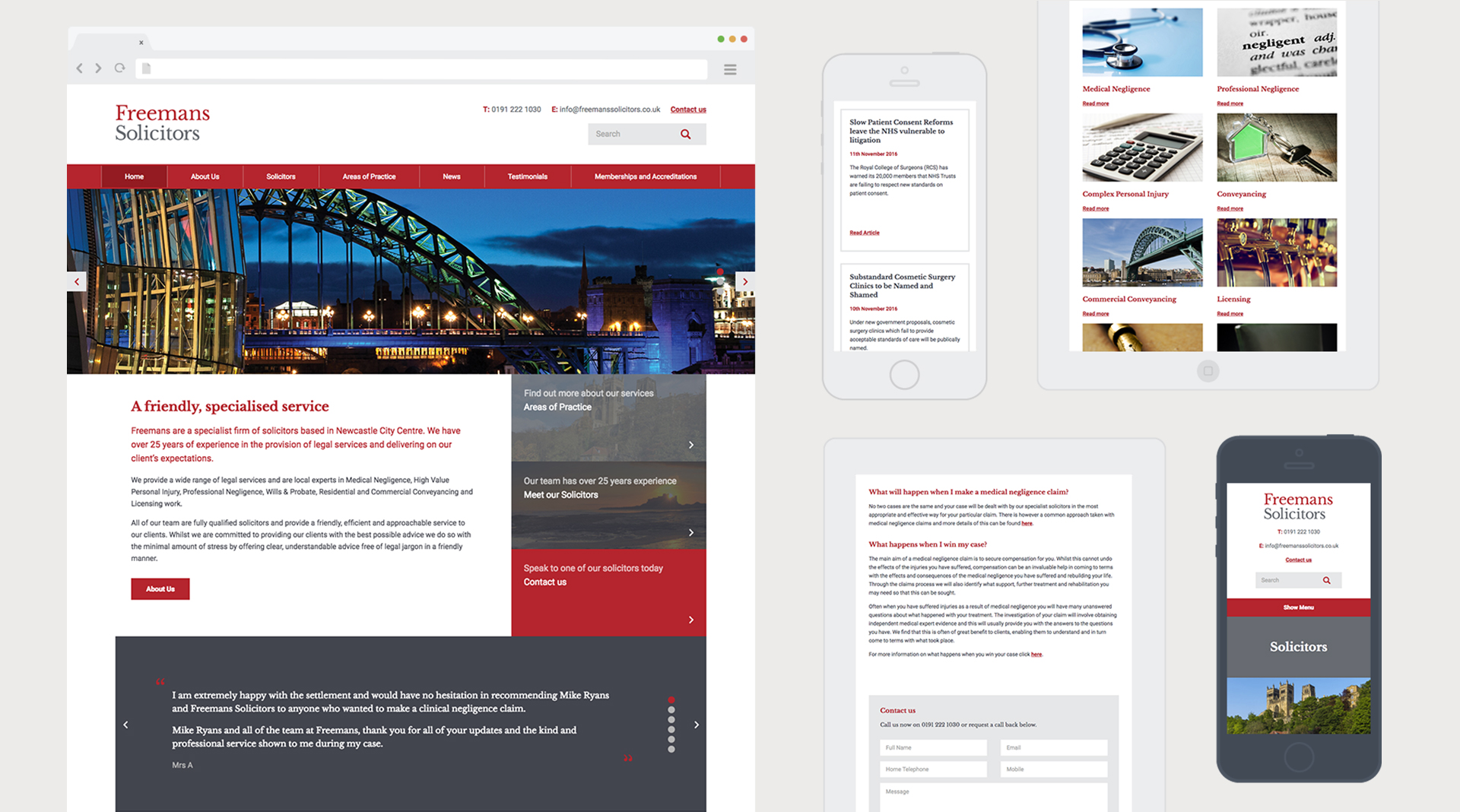The height and width of the screenshot is (812, 1460).
Task: Select the second testimonial dot
Action: click(x=671, y=709)
